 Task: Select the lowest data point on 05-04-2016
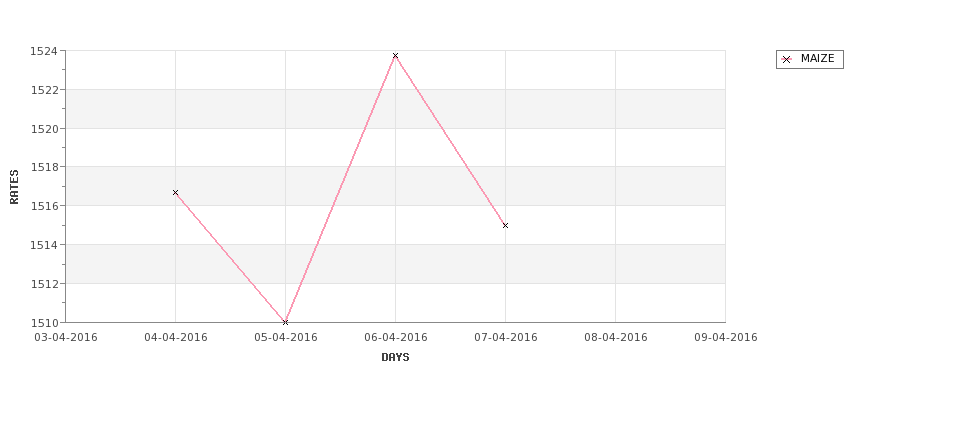(285, 322)
